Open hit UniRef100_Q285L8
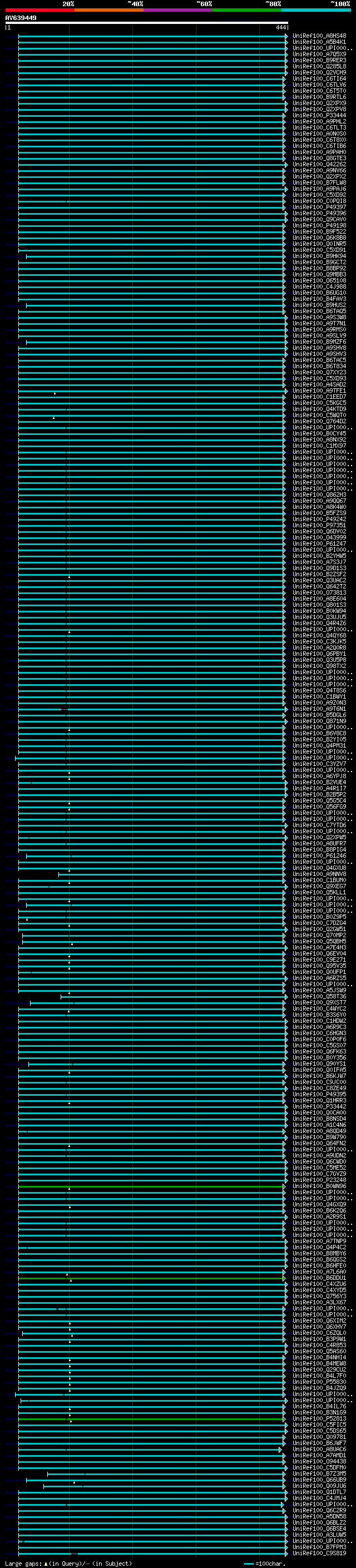The image size is (356, 1568). [319, 66]
